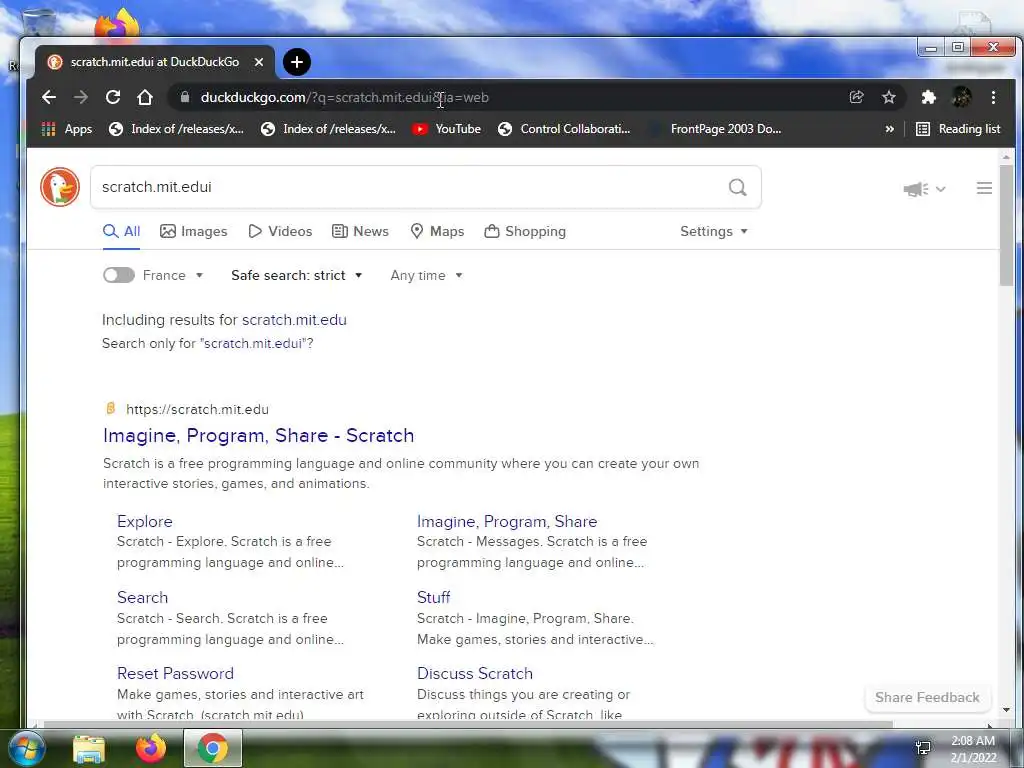Click the Scratch favicon beside result URL
Viewport: 1024px width, 768px height.
[110, 409]
